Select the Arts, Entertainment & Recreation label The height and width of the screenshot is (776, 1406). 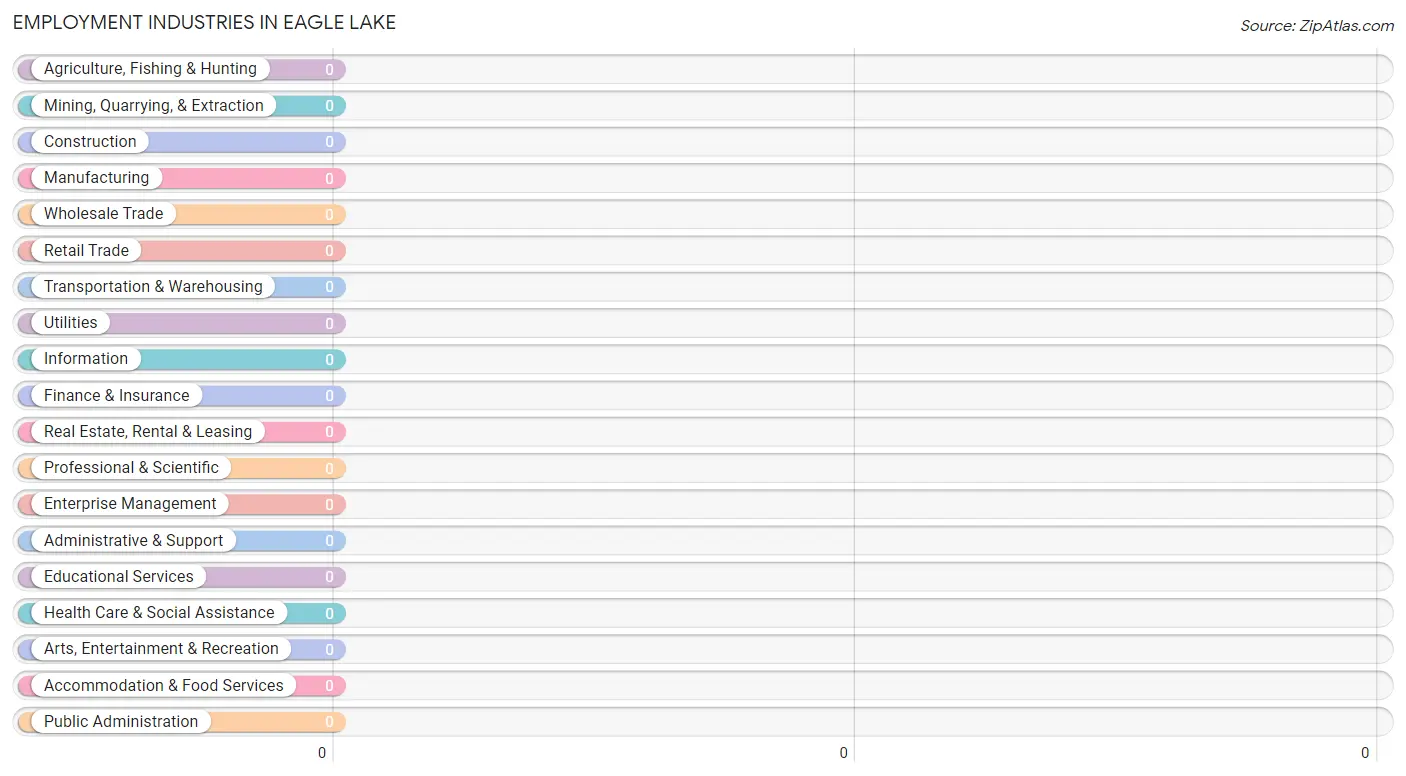[x=161, y=648]
